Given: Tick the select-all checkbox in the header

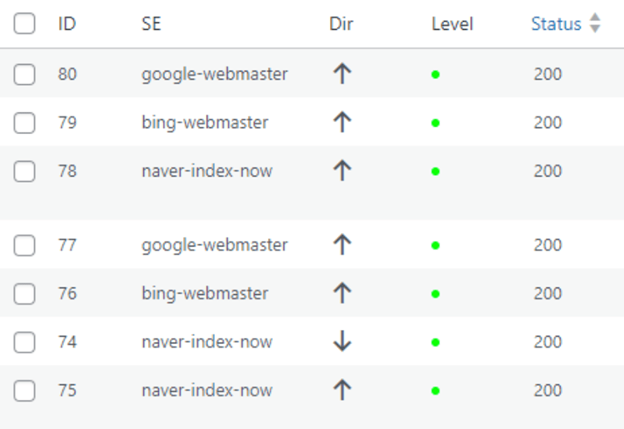Looking at the screenshot, I should point(24,23).
